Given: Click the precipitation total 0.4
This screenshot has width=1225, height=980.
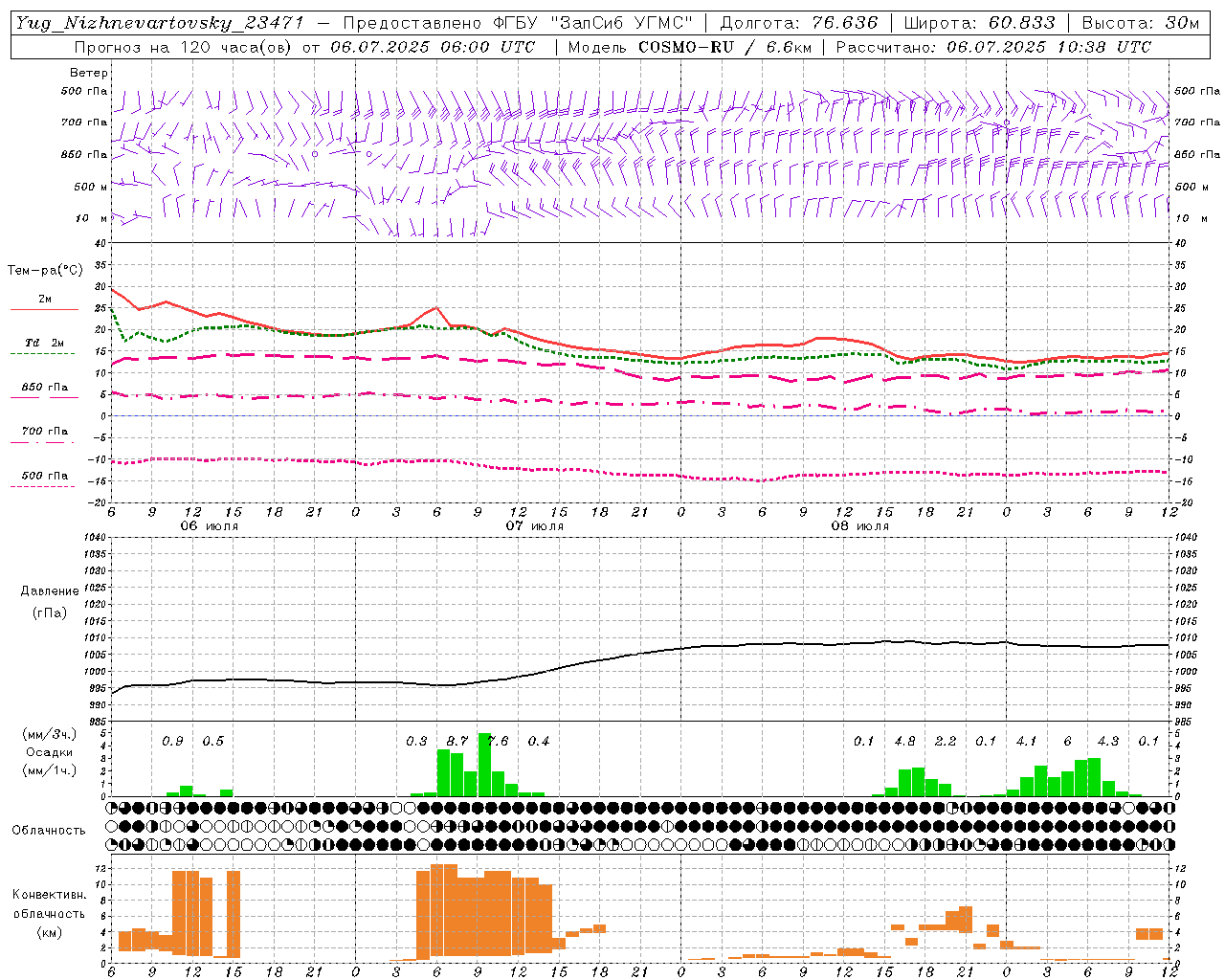Looking at the screenshot, I should (539, 741).
